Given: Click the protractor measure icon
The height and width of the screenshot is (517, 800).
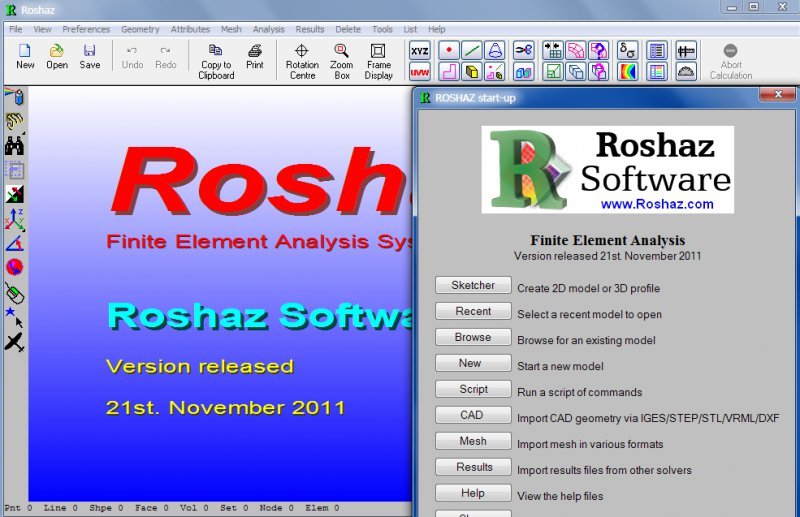Looking at the screenshot, I should 686,72.
